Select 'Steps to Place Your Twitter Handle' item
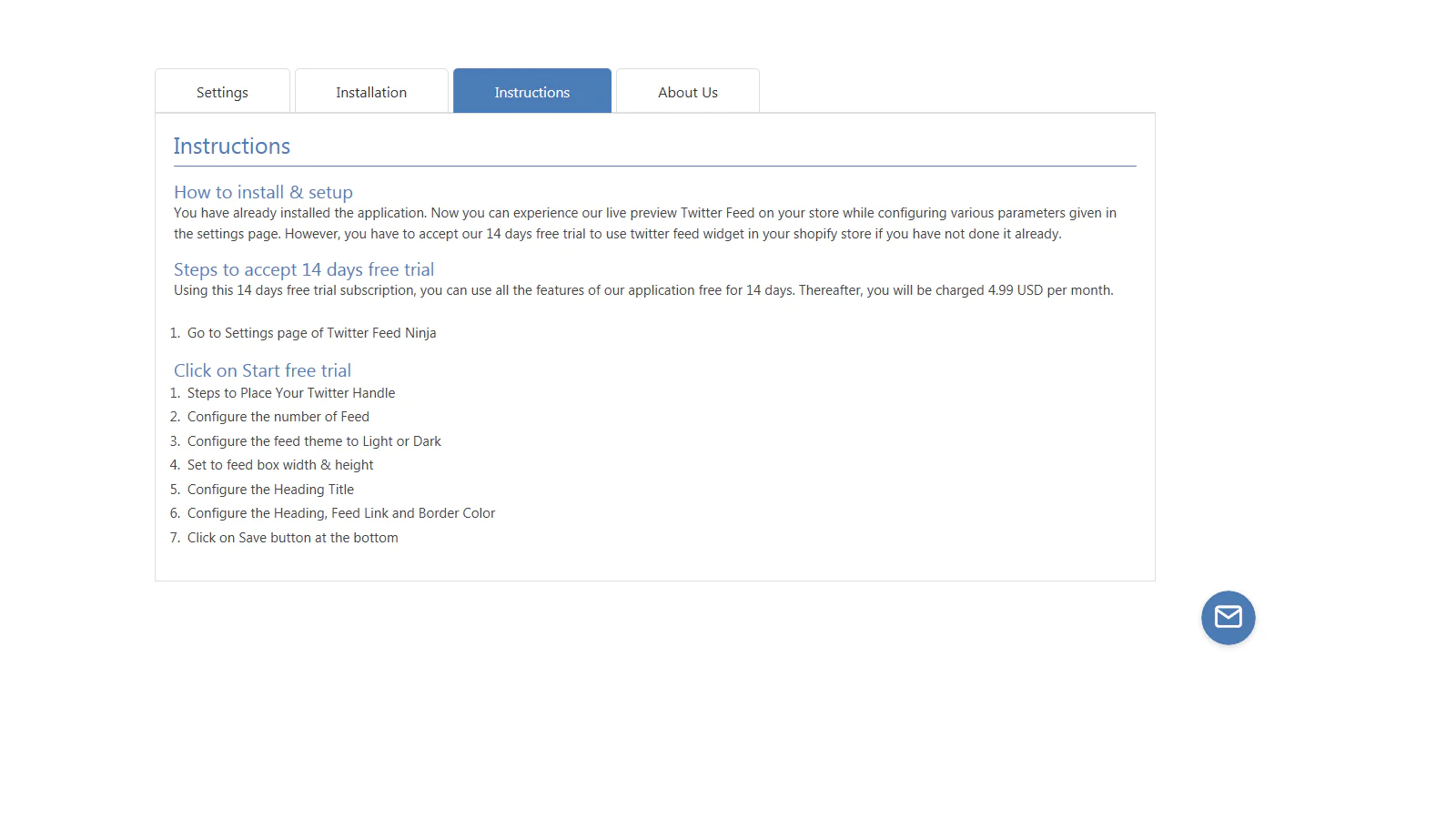This screenshot has width=1456, height=819. [291, 393]
